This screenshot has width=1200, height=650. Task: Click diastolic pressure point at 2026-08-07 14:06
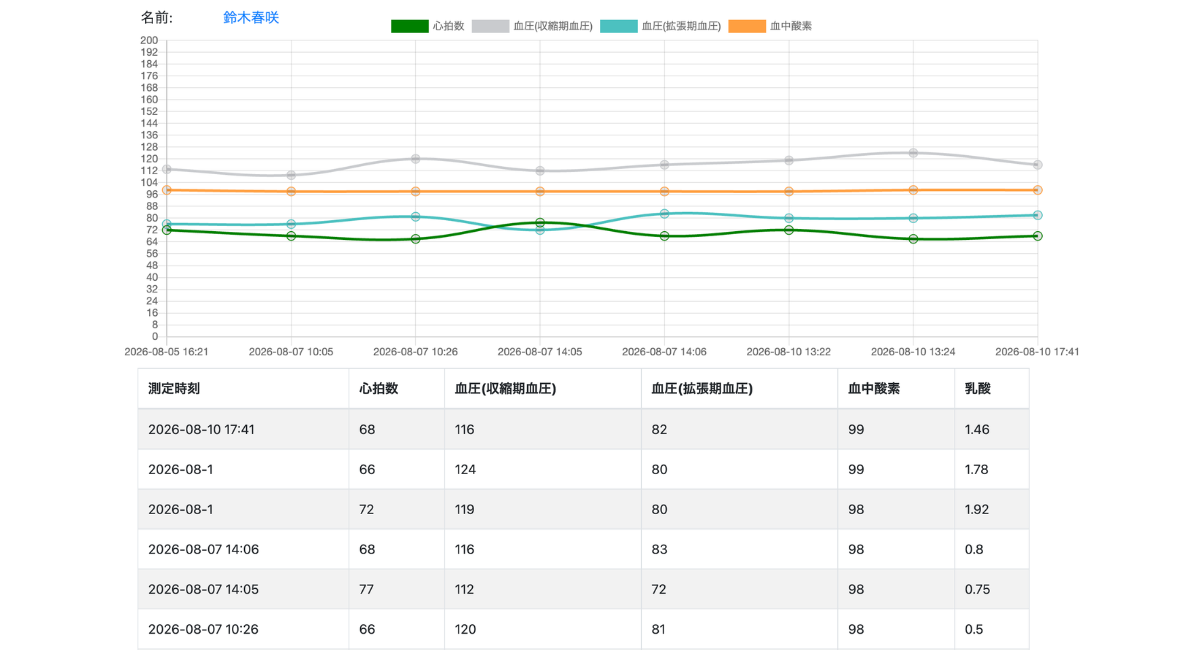coord(664,214)
